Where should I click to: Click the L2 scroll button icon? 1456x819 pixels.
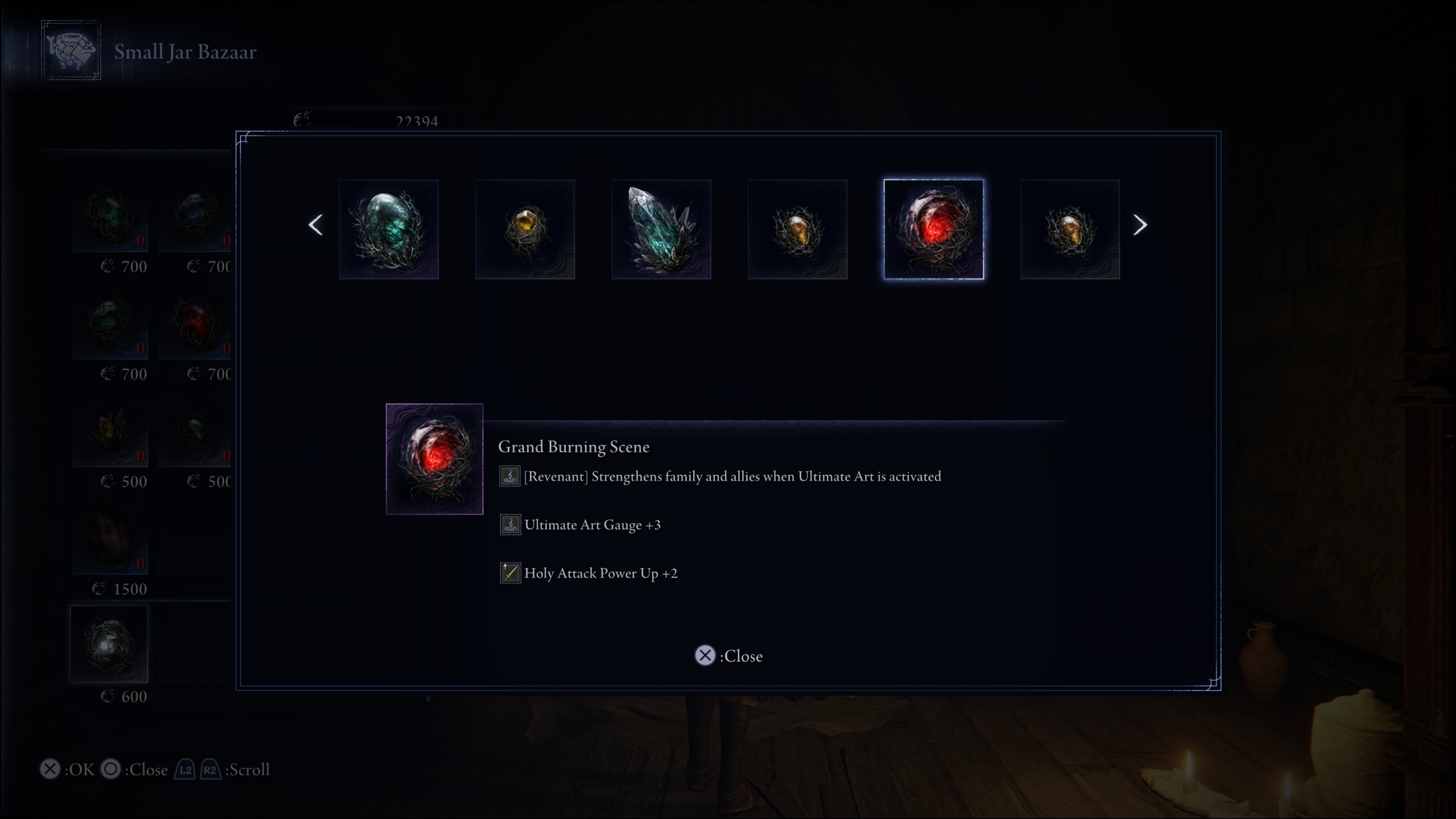pyautogui.click(x=185, y=769)
